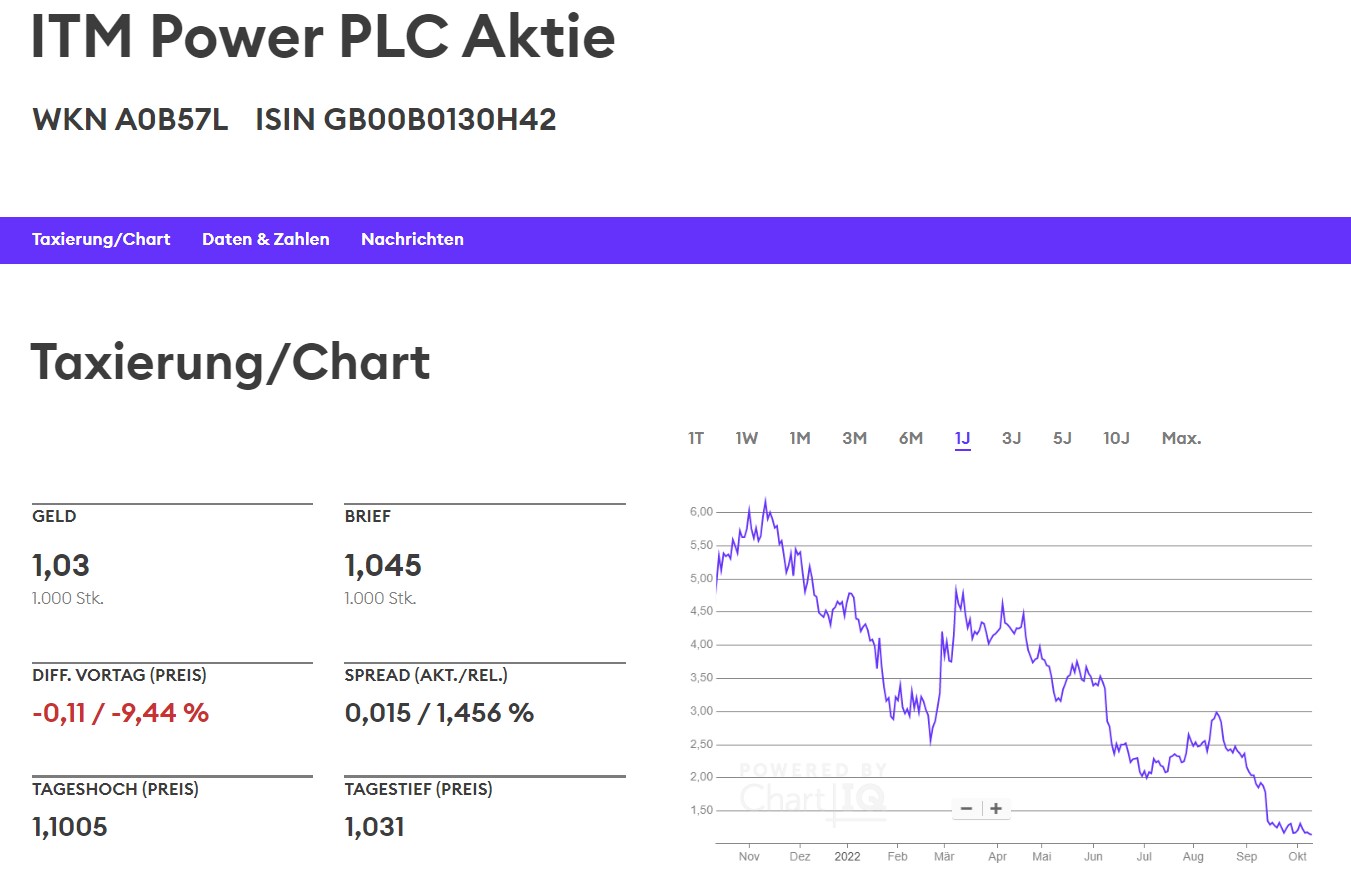Select the 1T chart time range

(696, 438)
